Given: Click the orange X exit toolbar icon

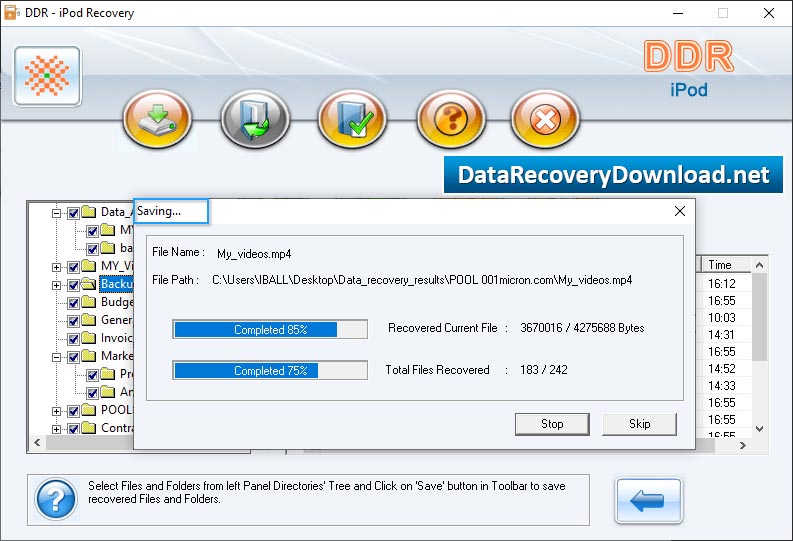Looking at the screenshot, I should 545,118.
